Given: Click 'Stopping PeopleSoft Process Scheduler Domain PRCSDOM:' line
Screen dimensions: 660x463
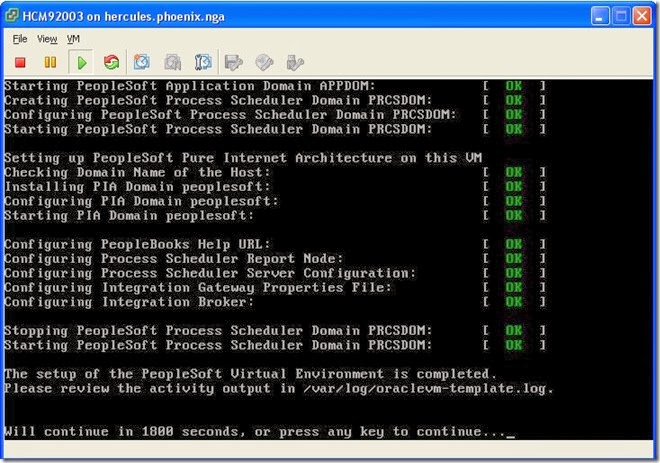Looking at the screenshot, I should click(218, 330).
